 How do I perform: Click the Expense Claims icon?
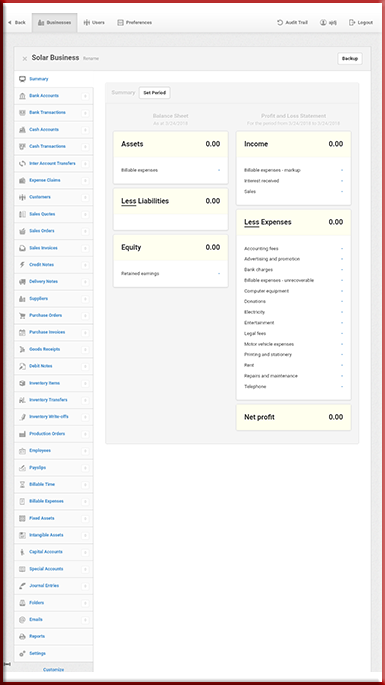point(22,180)
